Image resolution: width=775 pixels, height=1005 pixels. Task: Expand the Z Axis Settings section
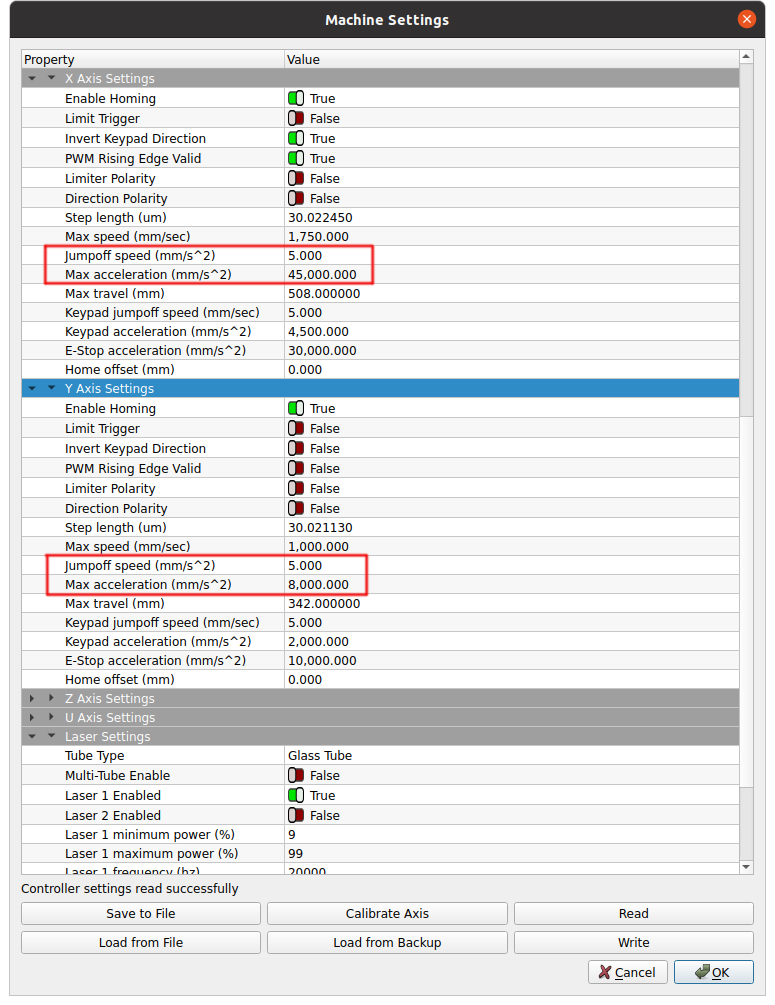coord(51,699)
